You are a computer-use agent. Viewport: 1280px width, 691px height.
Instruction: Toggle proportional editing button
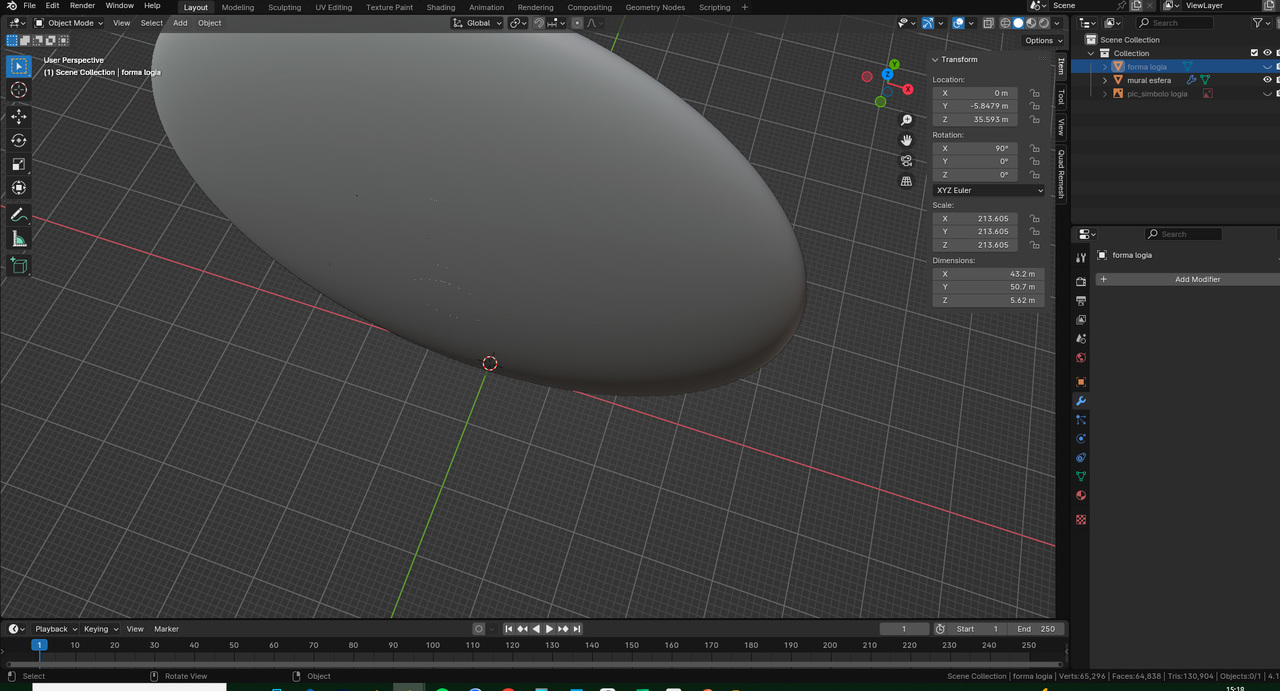pos(577,23)
